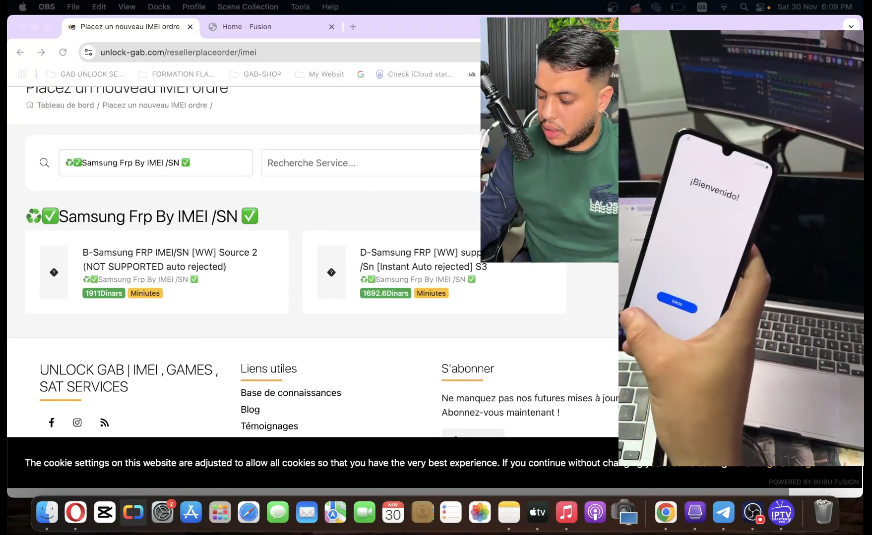Open the Tools menu
Image resolution: width=872 pixels, height=535 pixels.
click(x=300, y=7)
